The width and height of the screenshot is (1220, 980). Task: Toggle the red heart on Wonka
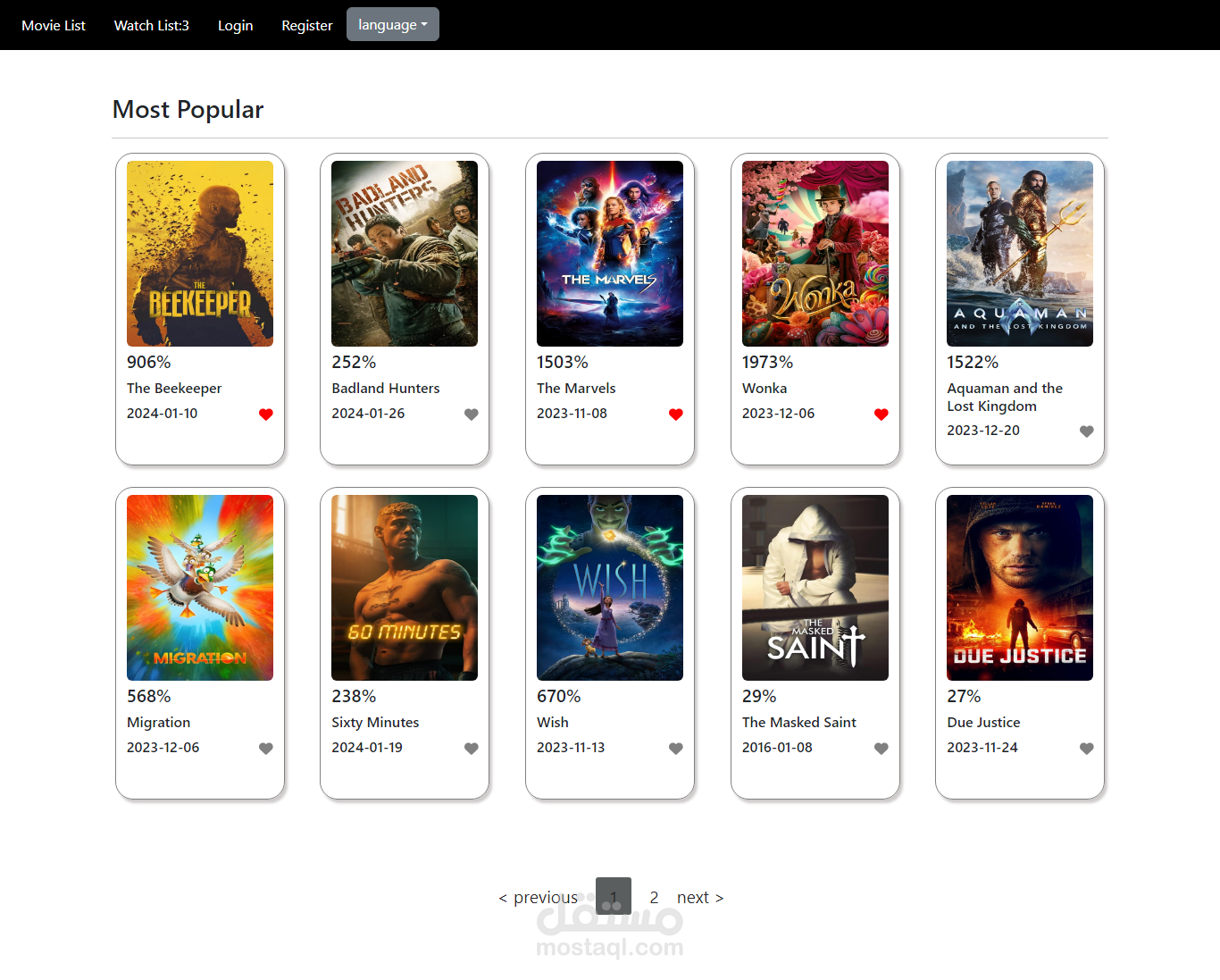point(882,415)
